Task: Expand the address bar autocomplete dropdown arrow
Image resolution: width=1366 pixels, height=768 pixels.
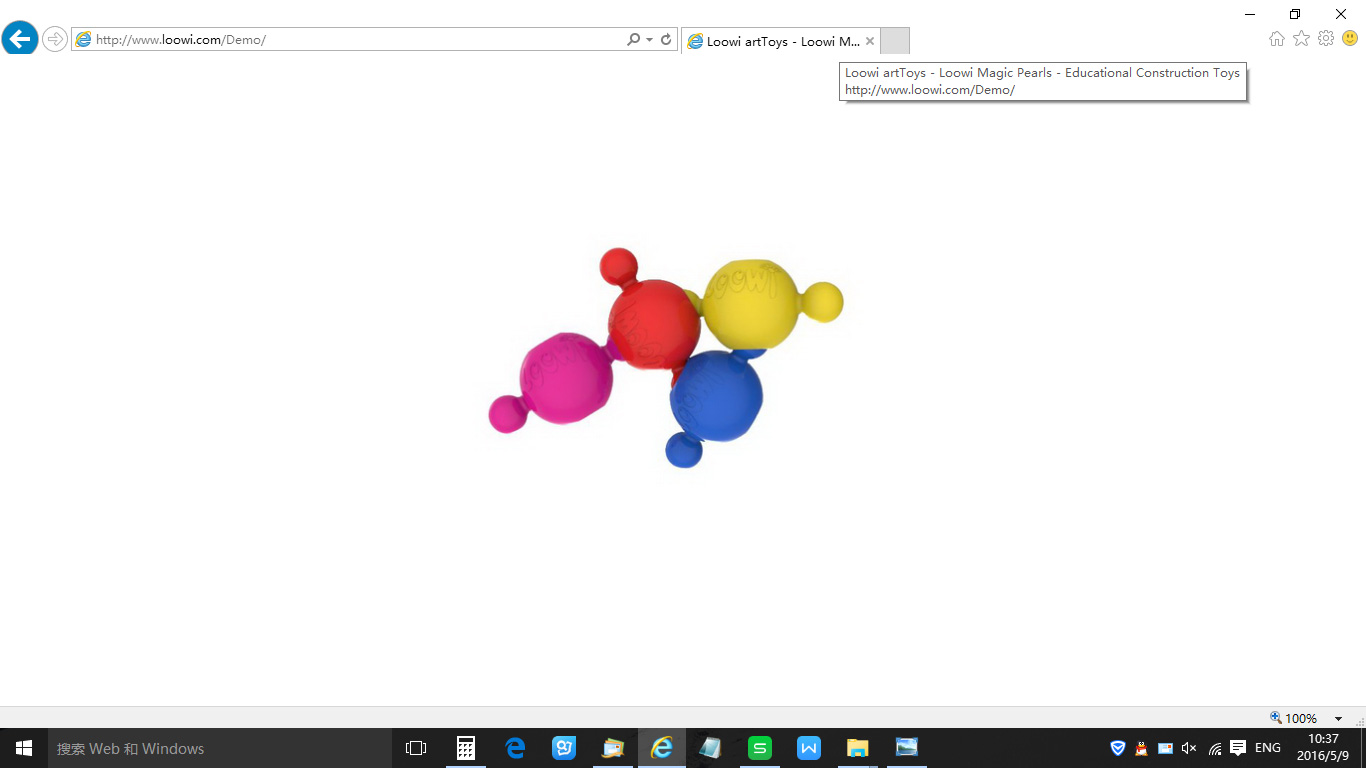Action: tap(650, 40)
